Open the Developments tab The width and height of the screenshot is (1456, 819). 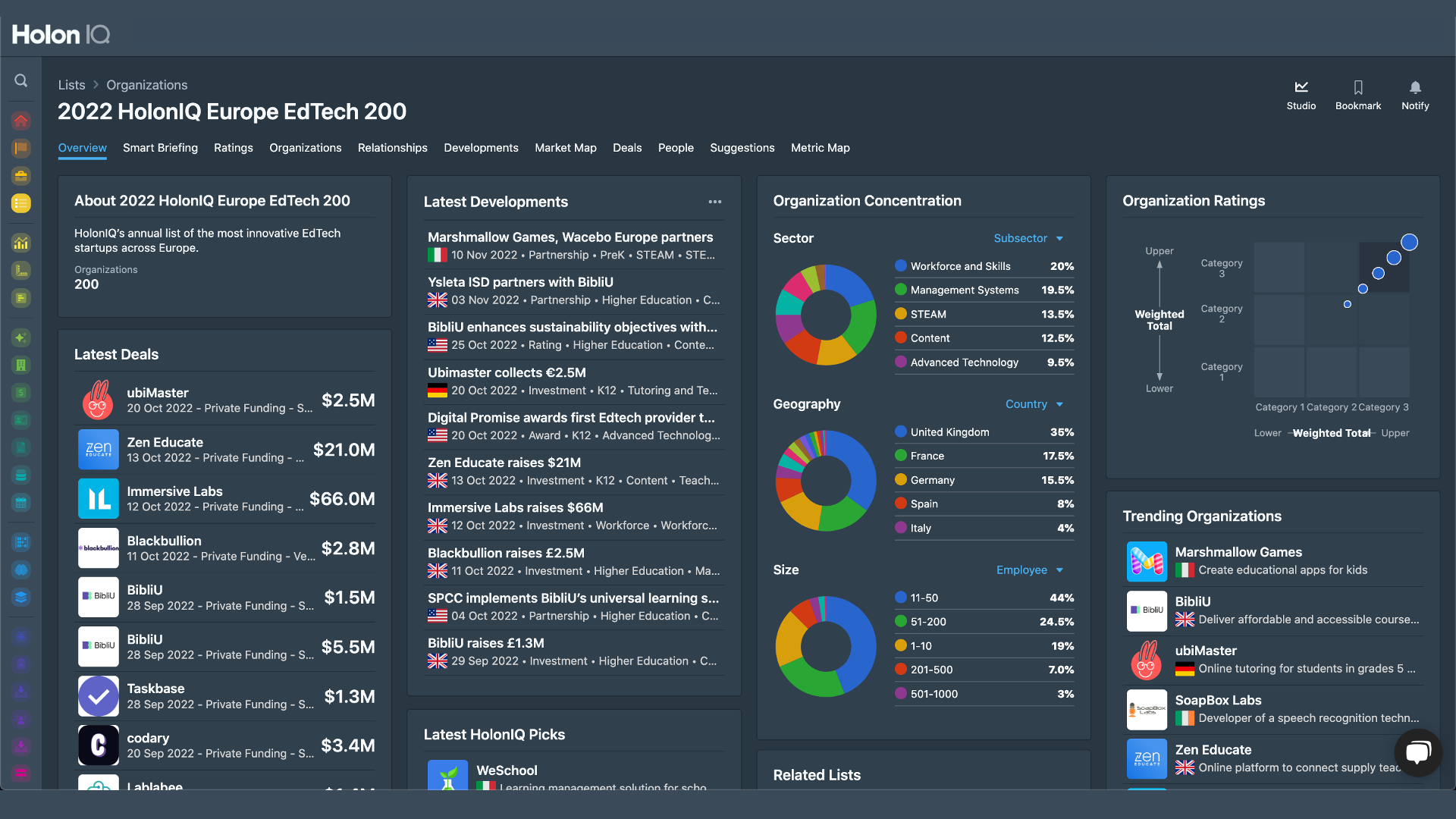coord(482,148)
